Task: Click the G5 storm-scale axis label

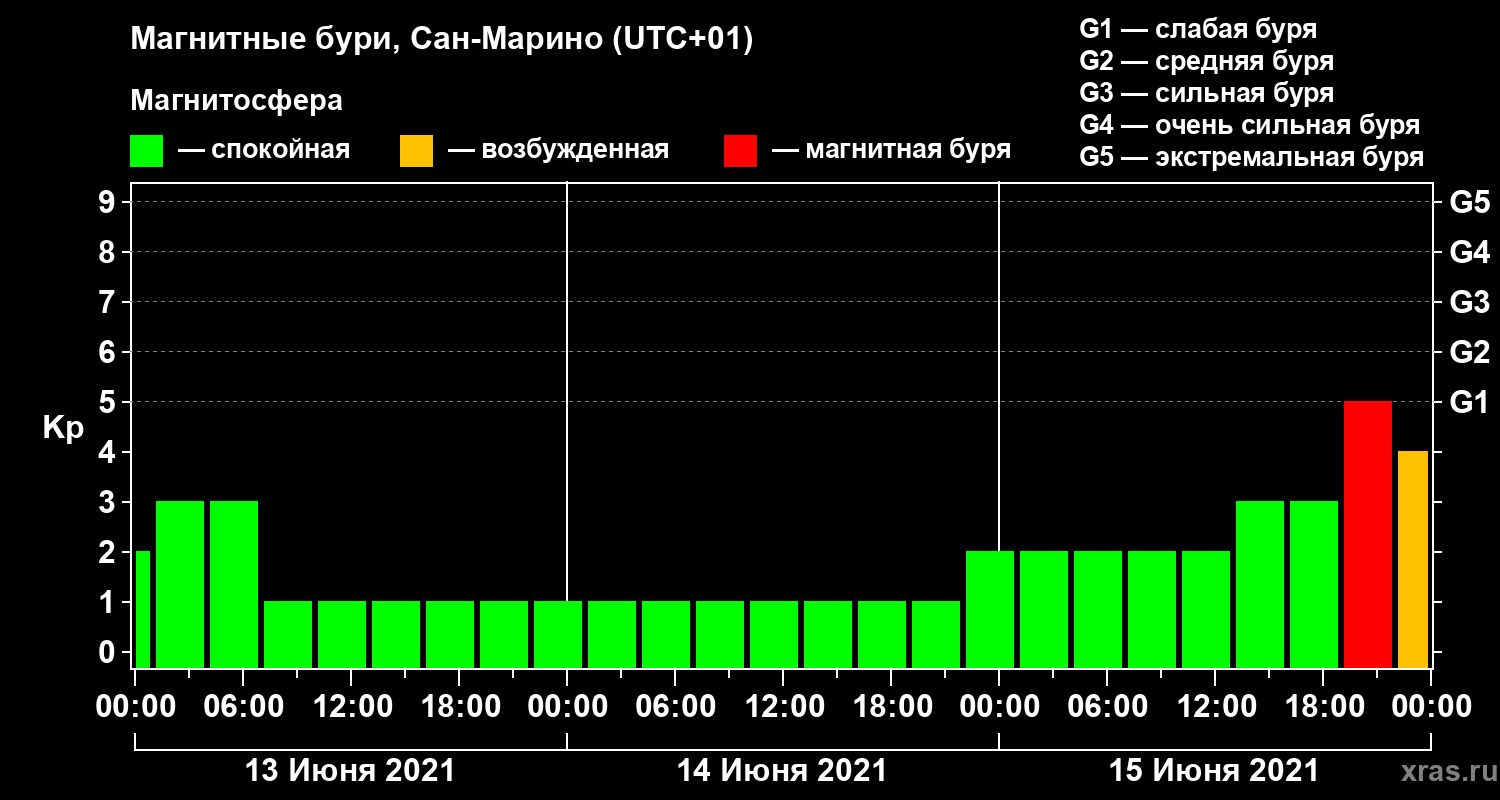Action: pos(1469,202)
